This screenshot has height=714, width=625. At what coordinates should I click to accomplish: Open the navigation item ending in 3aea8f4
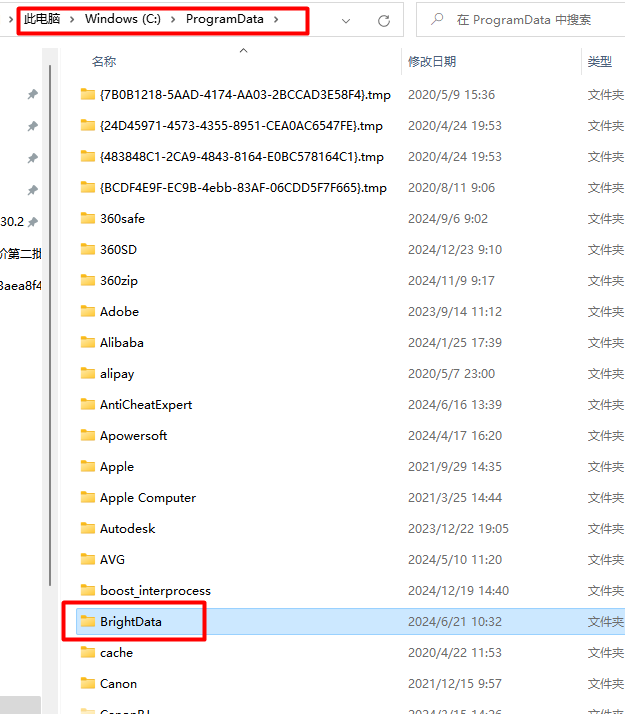pyautogui.click(x=20, y=286)
